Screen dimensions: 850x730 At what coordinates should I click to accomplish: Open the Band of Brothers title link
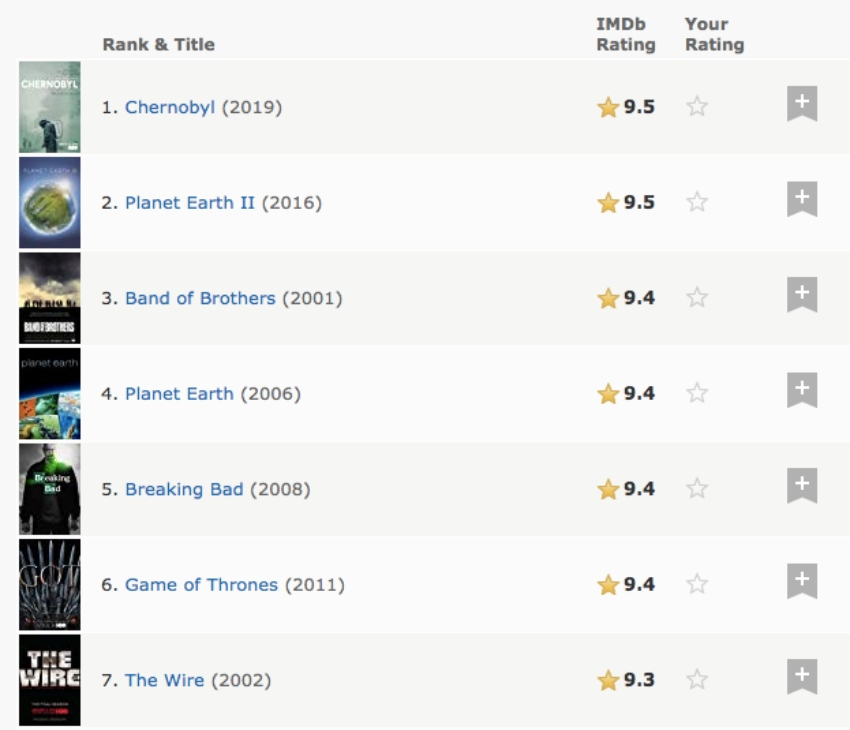coord(200,298)
